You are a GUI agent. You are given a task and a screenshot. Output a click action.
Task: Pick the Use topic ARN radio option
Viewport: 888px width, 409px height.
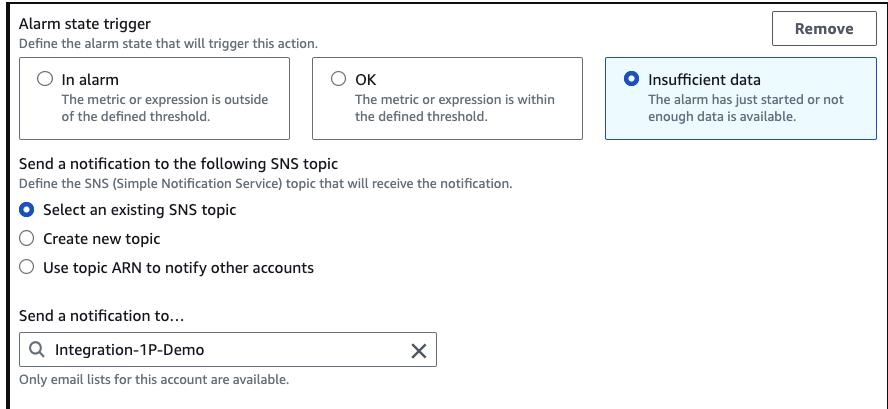coord(28,267)
